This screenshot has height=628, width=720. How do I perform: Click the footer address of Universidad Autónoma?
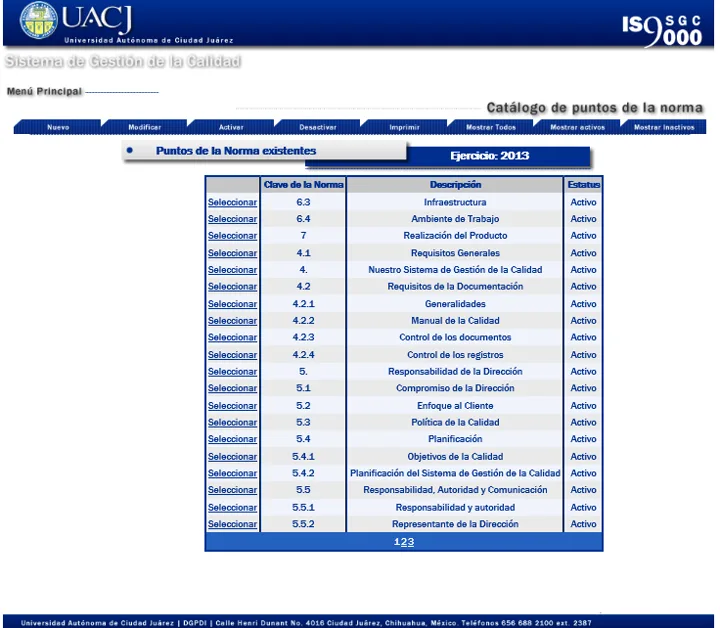tap(306, 623)
